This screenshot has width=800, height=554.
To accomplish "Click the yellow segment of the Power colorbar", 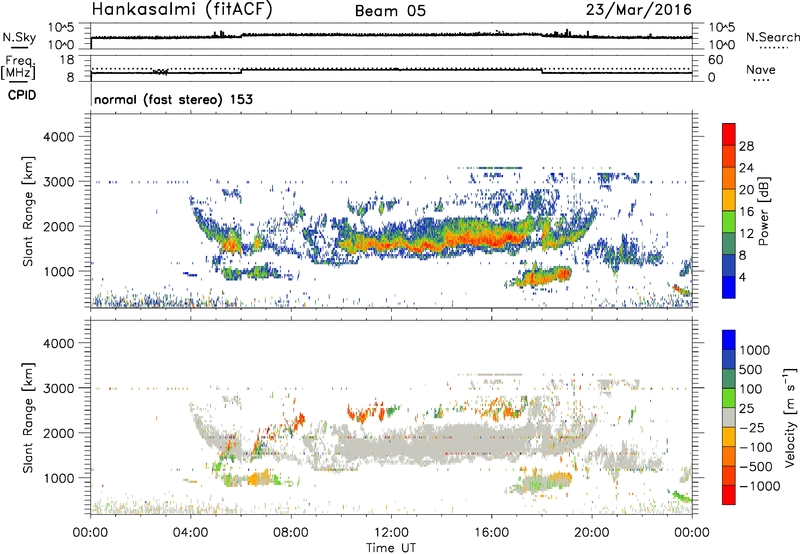I will (x=729, y=199).
